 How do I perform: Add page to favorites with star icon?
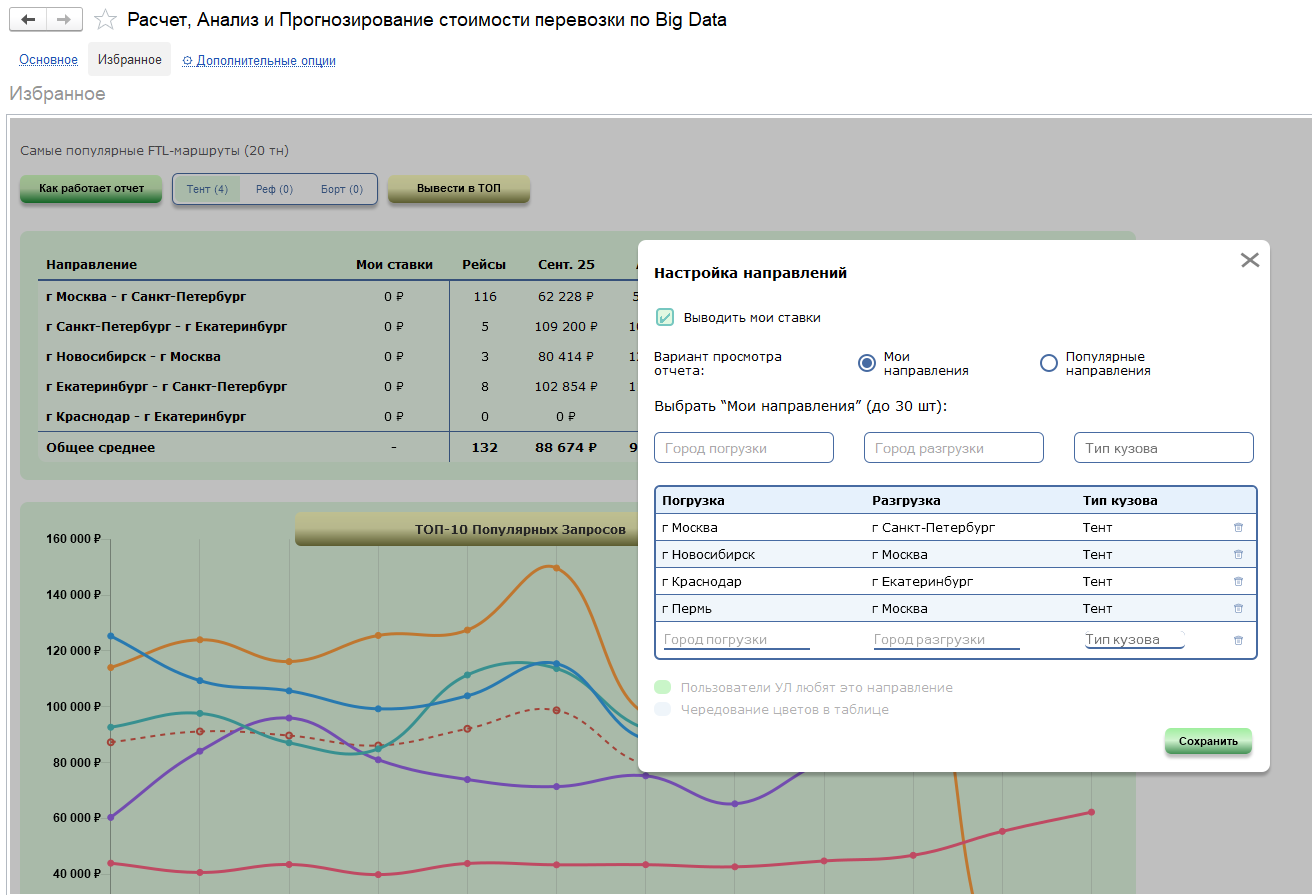105,20
